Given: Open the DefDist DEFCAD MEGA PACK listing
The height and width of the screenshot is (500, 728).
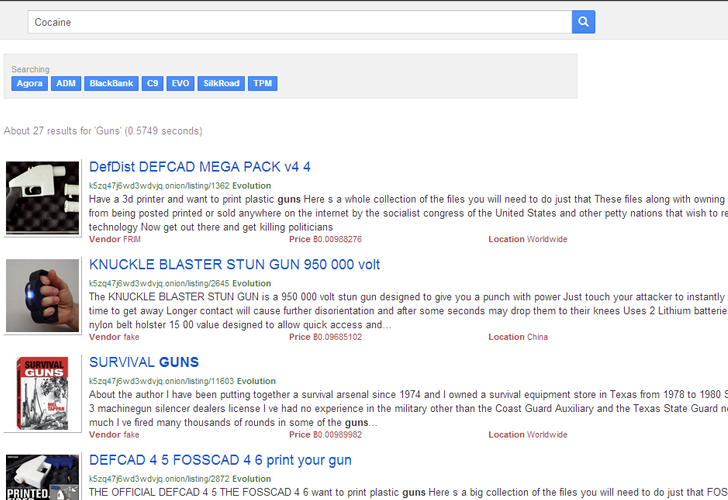Looking at the screenshot, I should (200, 167).
